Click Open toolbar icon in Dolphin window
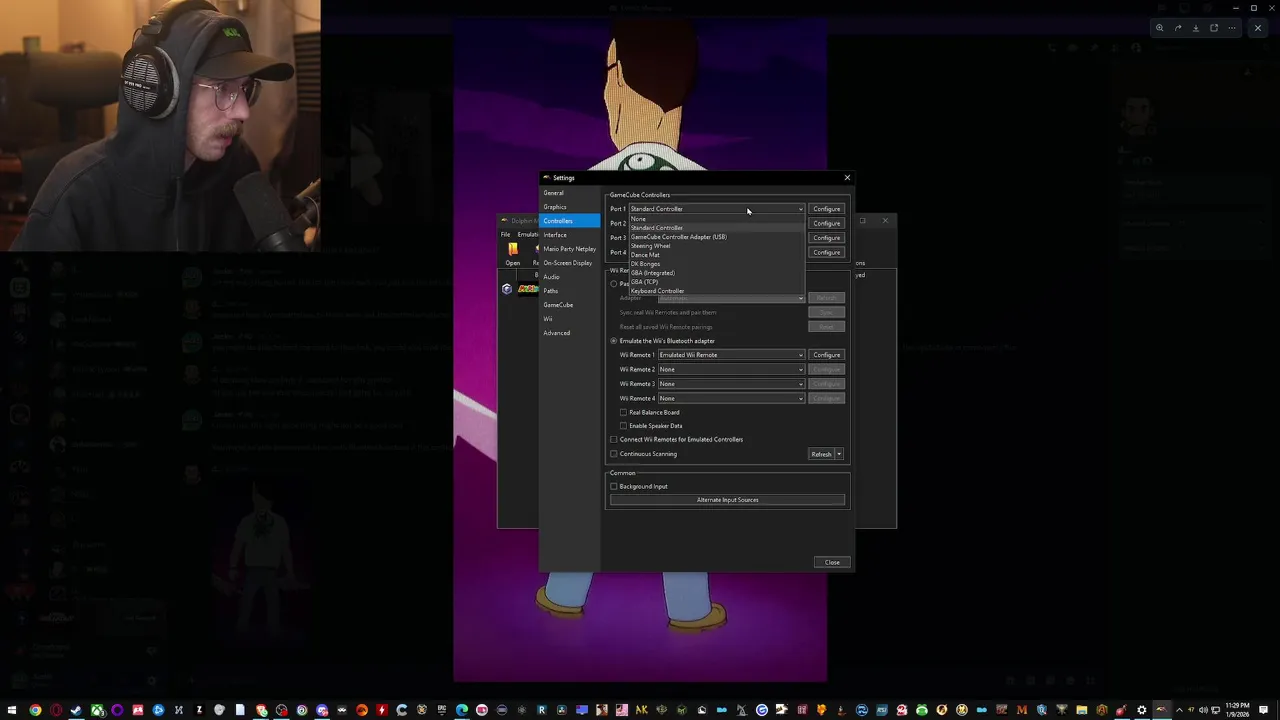Screen dimensions: 1280x720 [512, 253]
